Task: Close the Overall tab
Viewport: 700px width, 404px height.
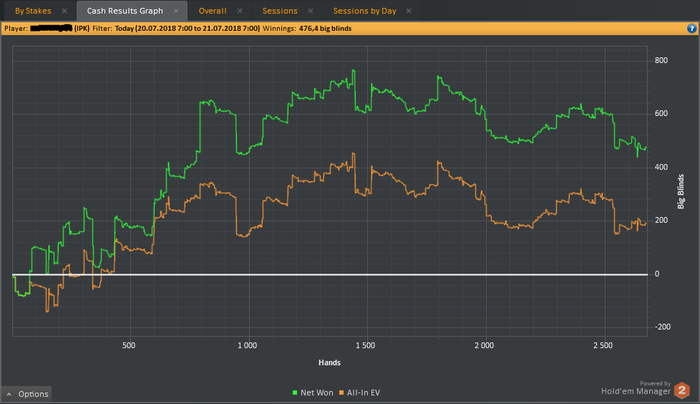Action: coord(240,11)
